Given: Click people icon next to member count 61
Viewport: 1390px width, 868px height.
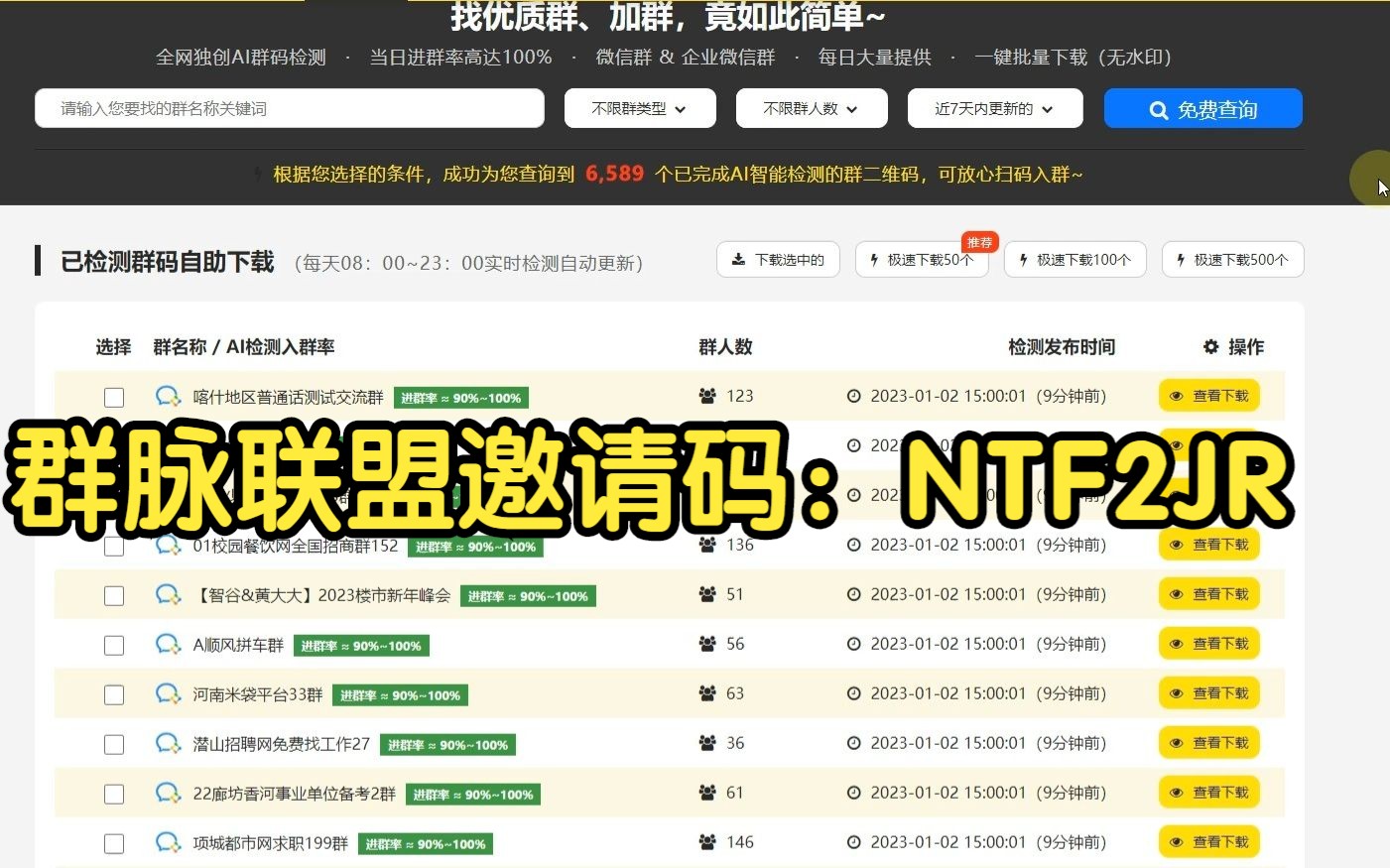Looking at the screenshot, I should (707, 793).
